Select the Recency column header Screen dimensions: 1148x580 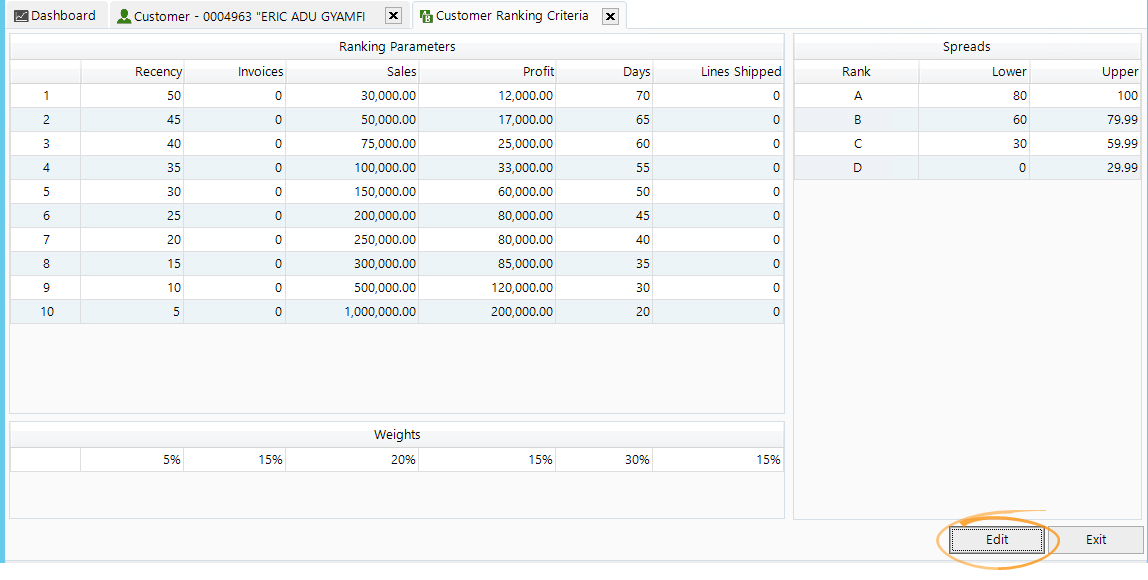(160, 71)
